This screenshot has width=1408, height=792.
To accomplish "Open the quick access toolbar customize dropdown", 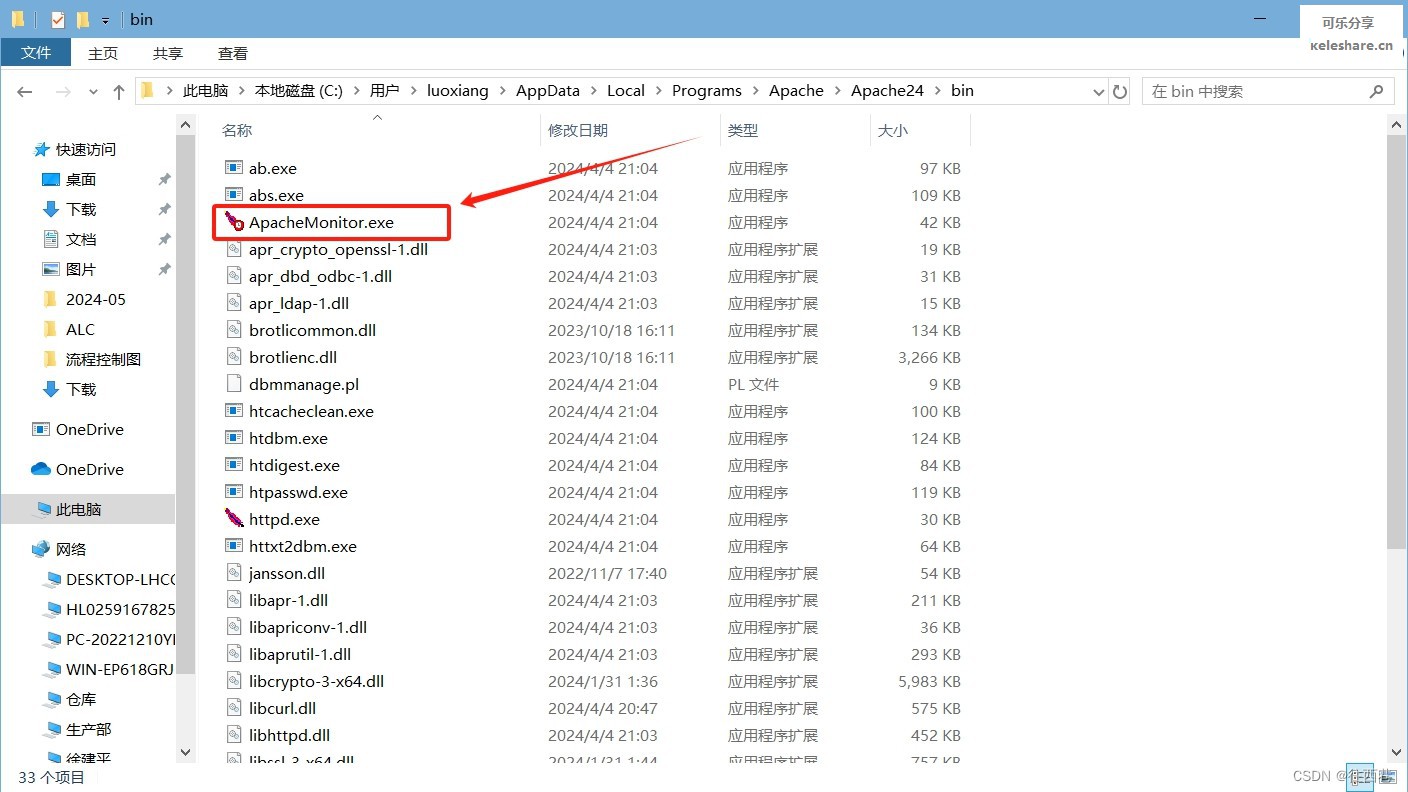I will [105, 20].
